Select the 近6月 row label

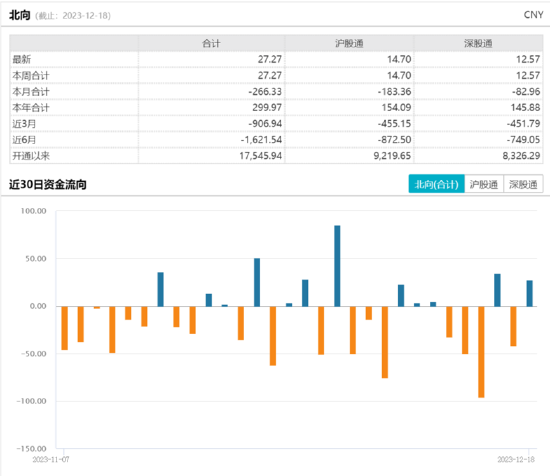click(24, 140)
